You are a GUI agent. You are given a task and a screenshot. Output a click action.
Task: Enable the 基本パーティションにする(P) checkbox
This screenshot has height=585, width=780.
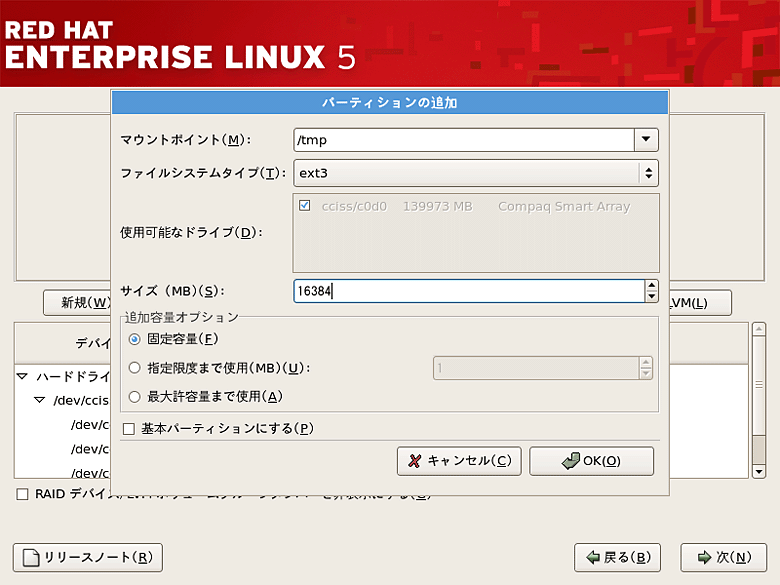(x=129, y=429)
